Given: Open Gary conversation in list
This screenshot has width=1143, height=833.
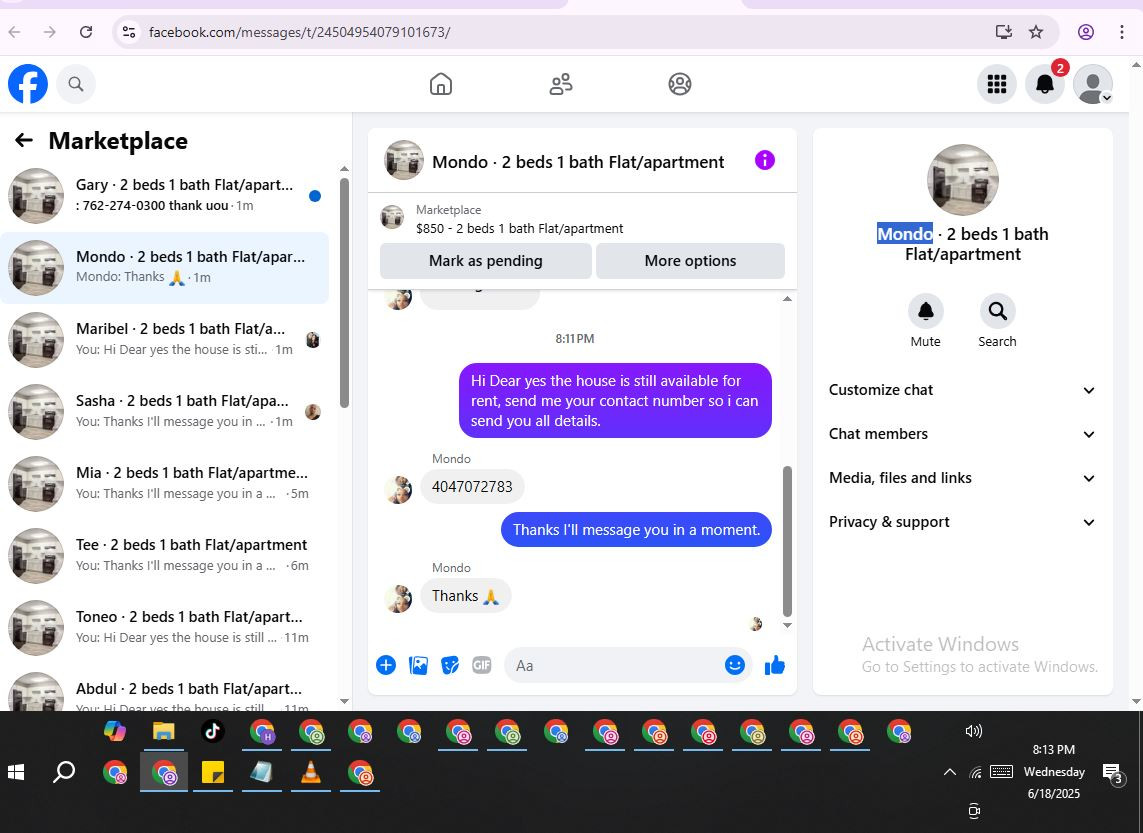Looking at the screenshot, I should (165, 195).
